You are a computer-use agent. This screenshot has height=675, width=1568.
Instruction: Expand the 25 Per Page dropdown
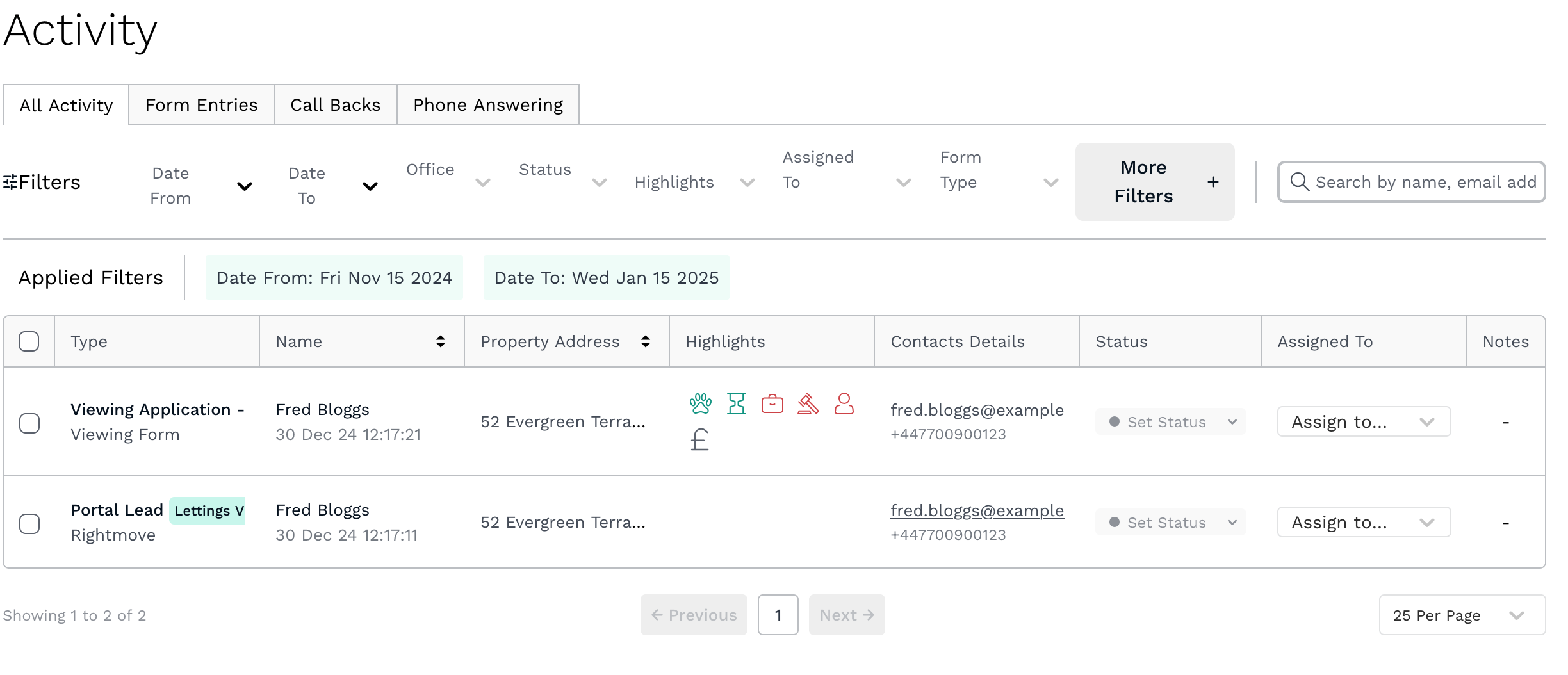[x=1461, y=615]
